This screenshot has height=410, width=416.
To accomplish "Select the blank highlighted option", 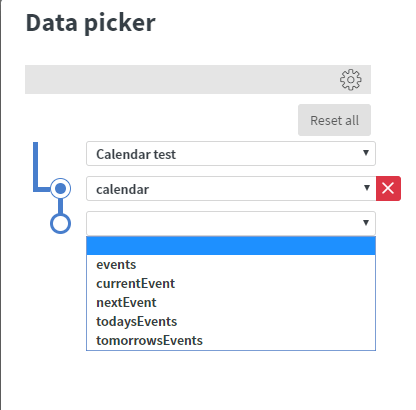I will click(x=231, y=246).
